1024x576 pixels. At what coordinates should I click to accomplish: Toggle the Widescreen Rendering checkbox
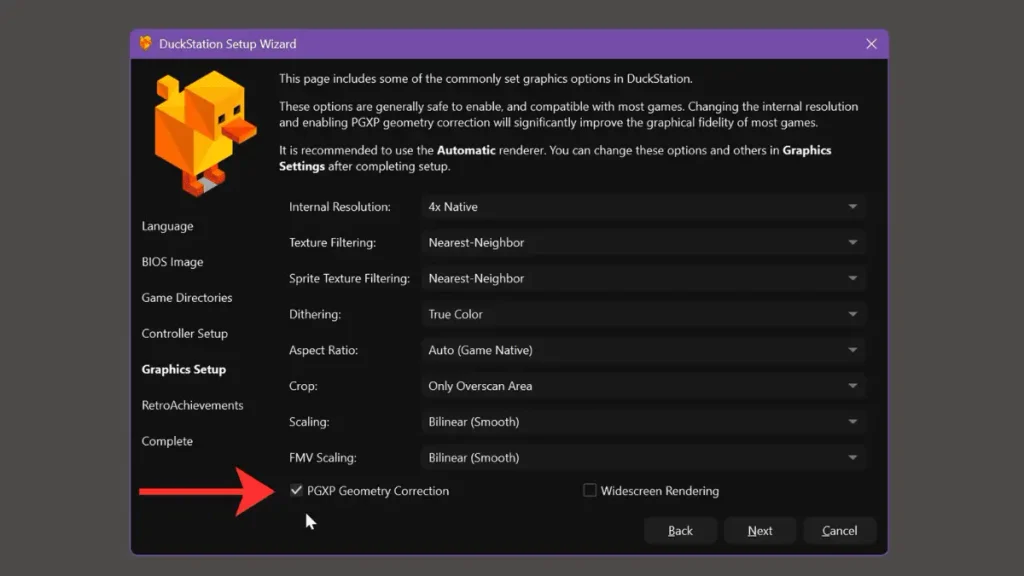pos(589,490)
